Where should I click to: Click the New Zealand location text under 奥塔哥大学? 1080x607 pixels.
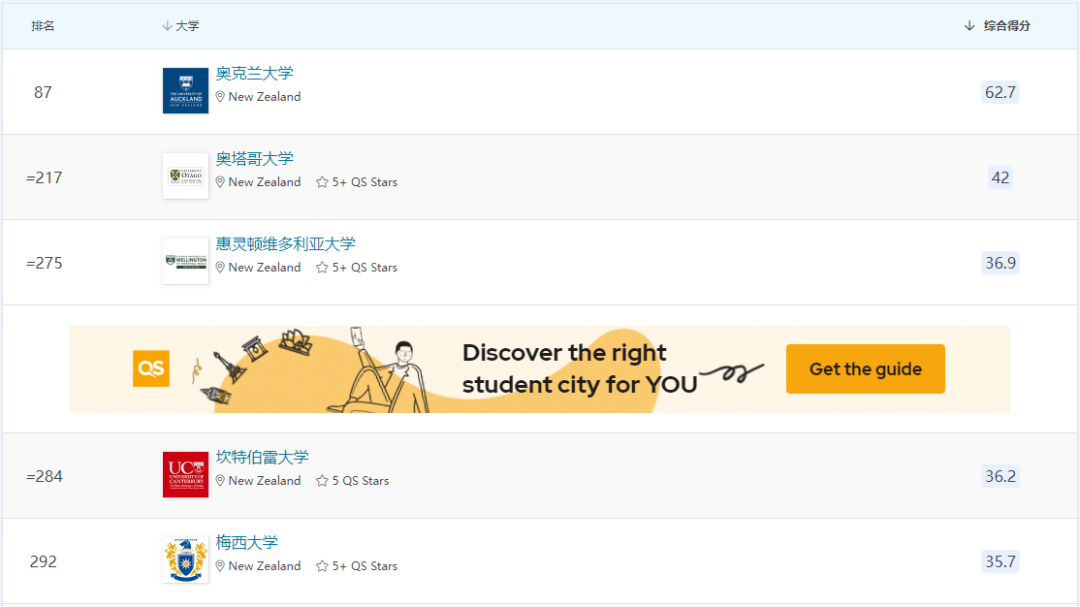(x=264, y=183)
